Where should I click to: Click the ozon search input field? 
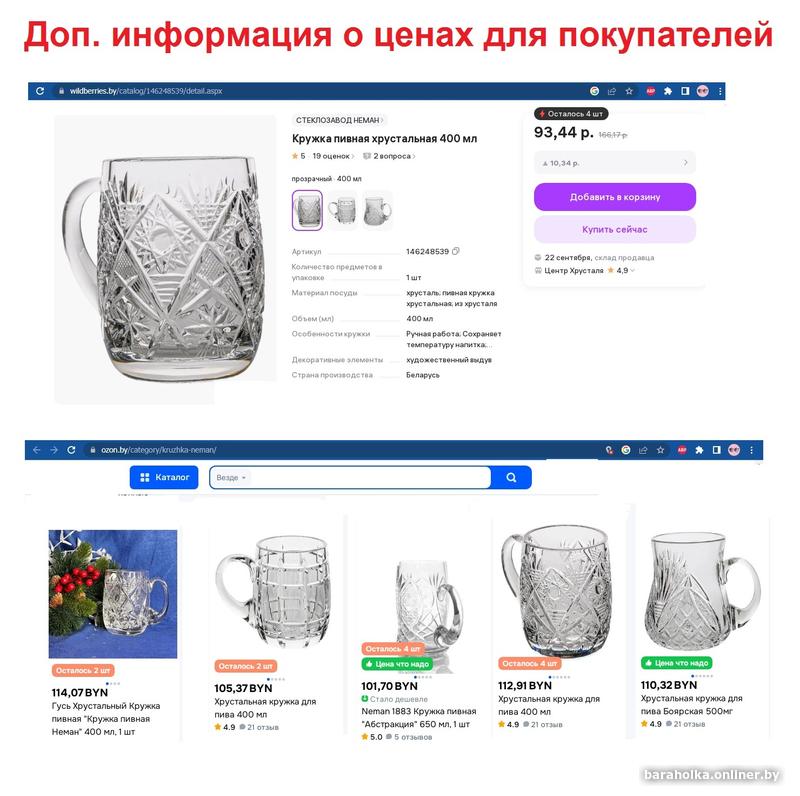370,478
